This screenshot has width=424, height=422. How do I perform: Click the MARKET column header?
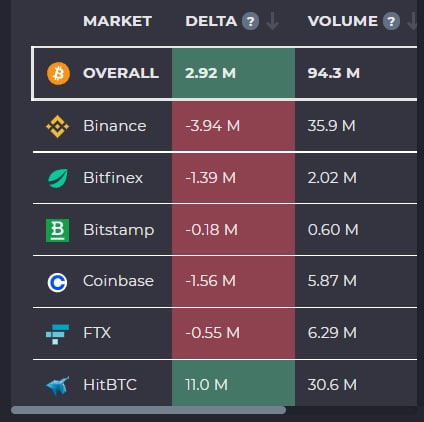[117, 21]
